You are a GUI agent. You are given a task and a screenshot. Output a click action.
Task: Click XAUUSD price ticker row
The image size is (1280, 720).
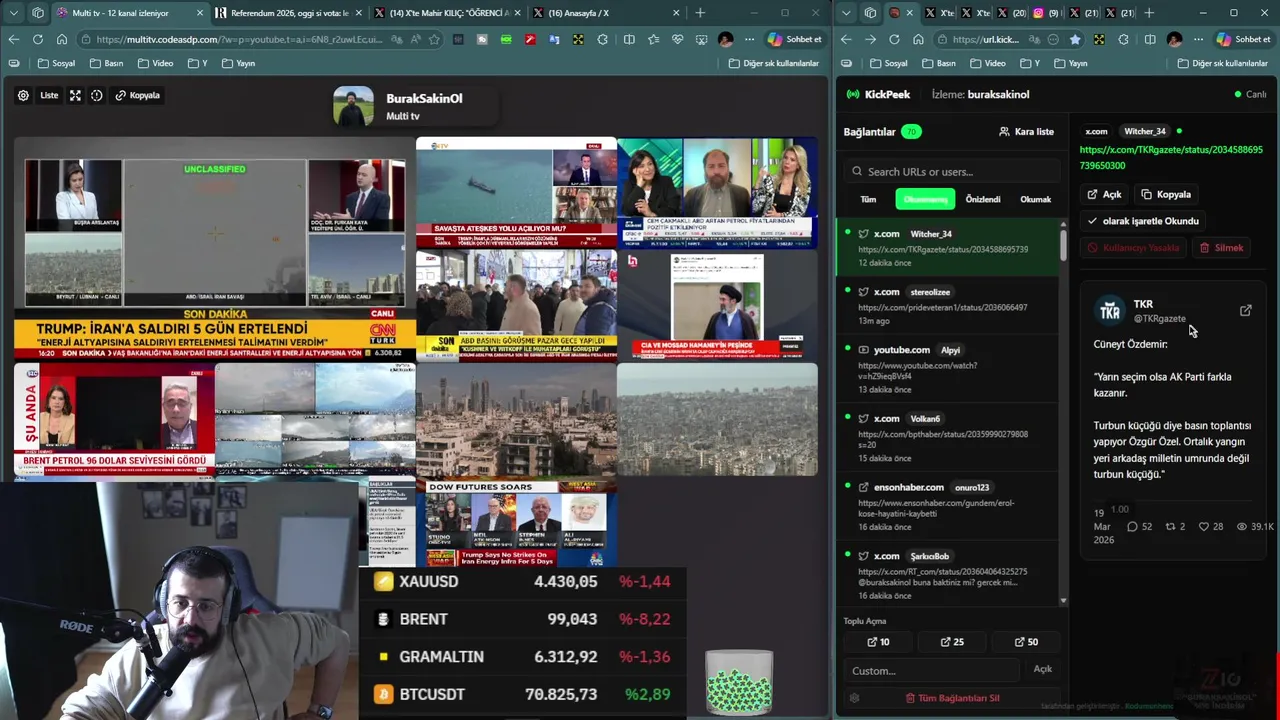coord(522,581)
